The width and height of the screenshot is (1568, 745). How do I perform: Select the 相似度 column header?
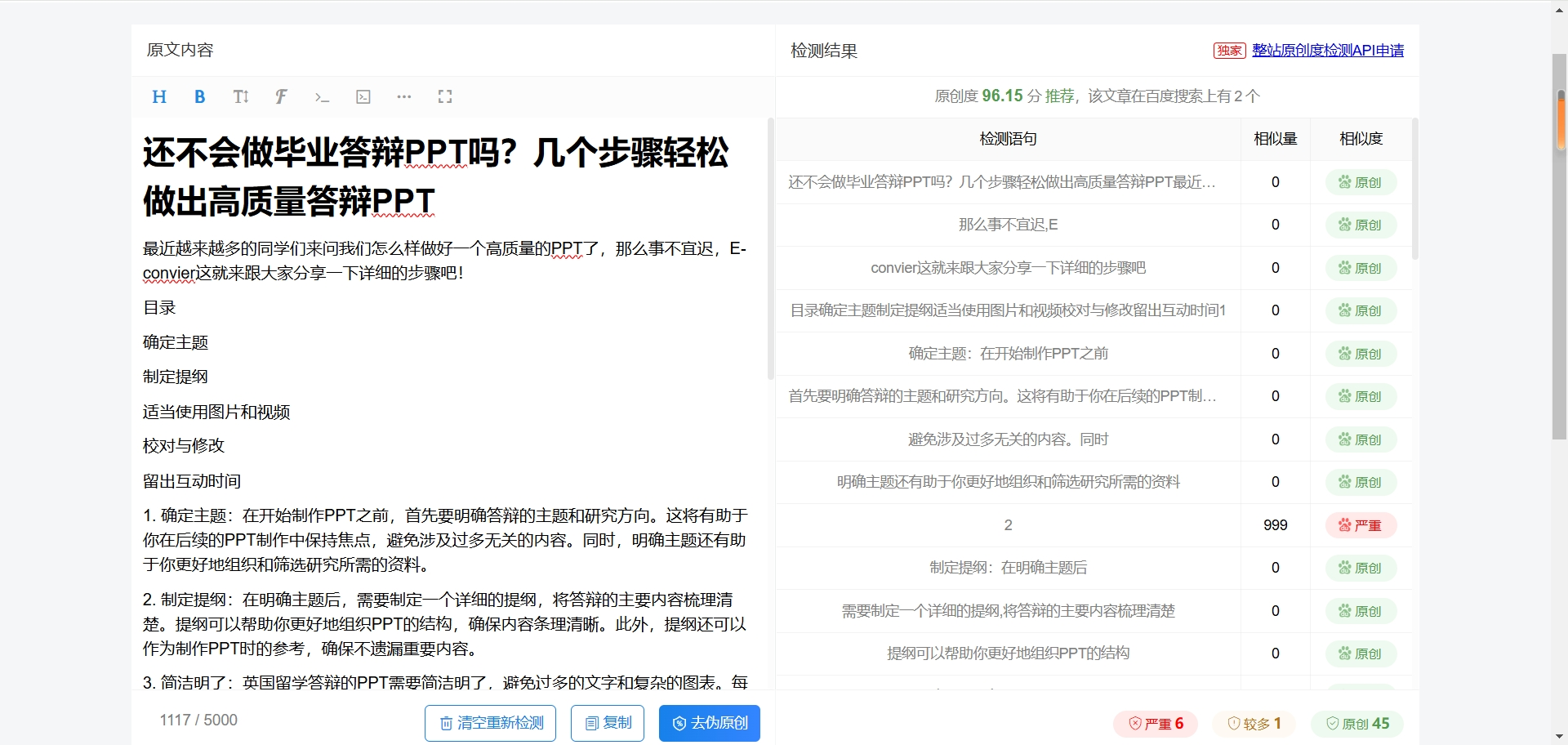[x=1361, y=139]
